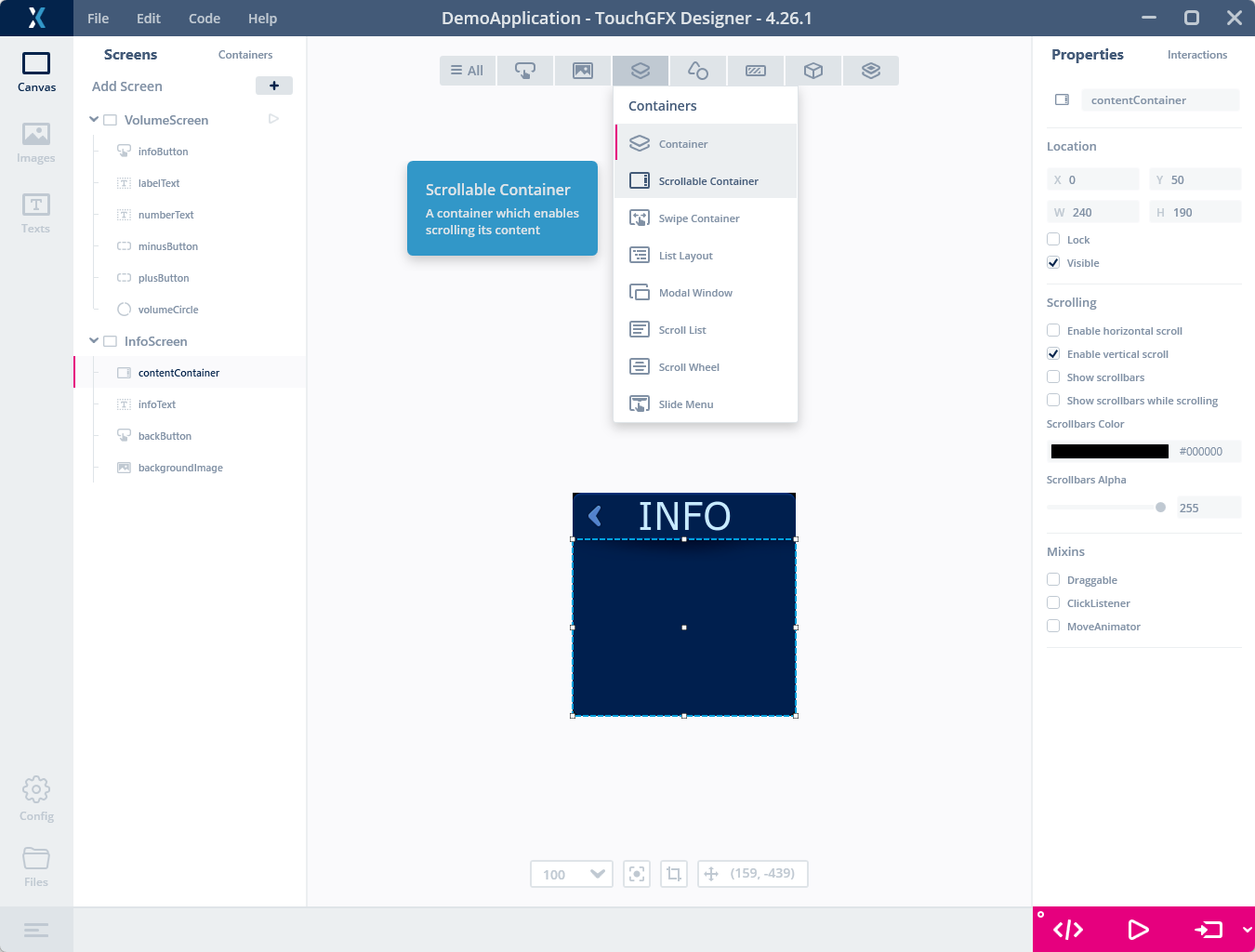
Task: Open the Config gear in sidebar
Action: pyautogui.click(x=36, y=799)
